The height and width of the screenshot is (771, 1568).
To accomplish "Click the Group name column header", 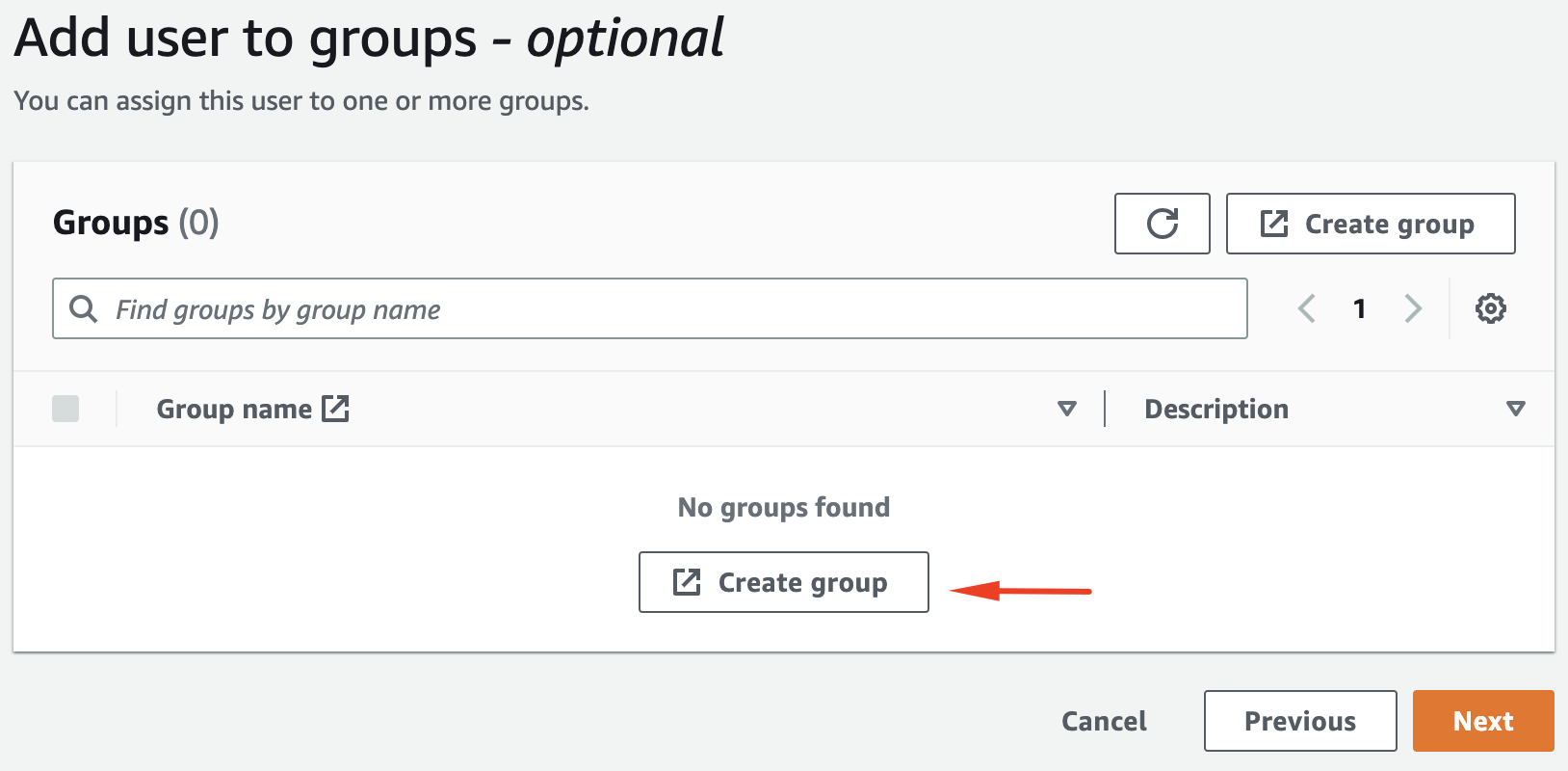I will (x=234, y=409).
